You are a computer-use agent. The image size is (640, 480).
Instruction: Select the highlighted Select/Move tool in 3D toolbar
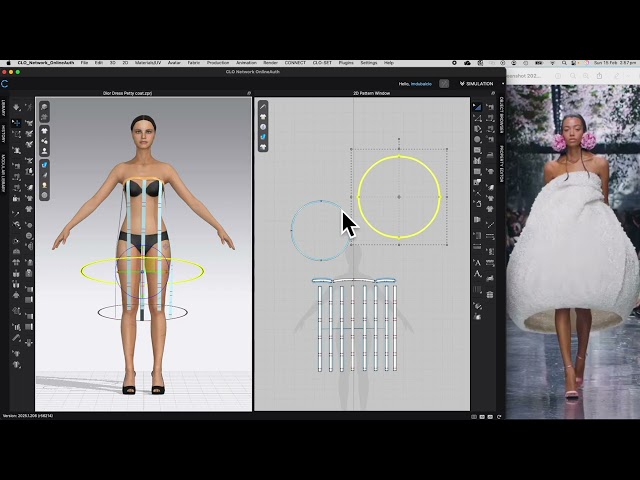[16, 122]
